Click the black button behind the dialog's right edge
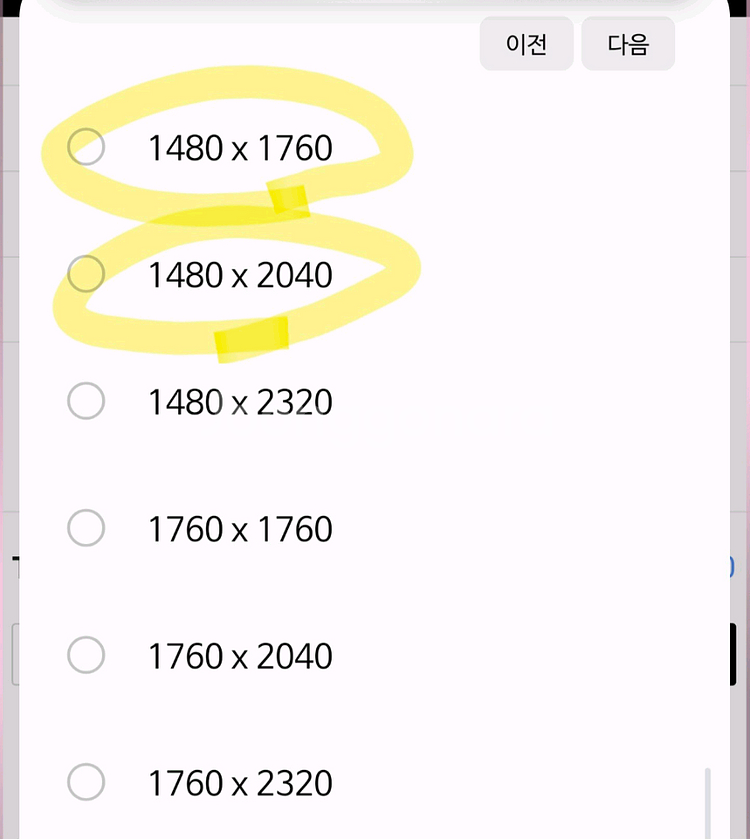750x839 pixels. point(733,654)
